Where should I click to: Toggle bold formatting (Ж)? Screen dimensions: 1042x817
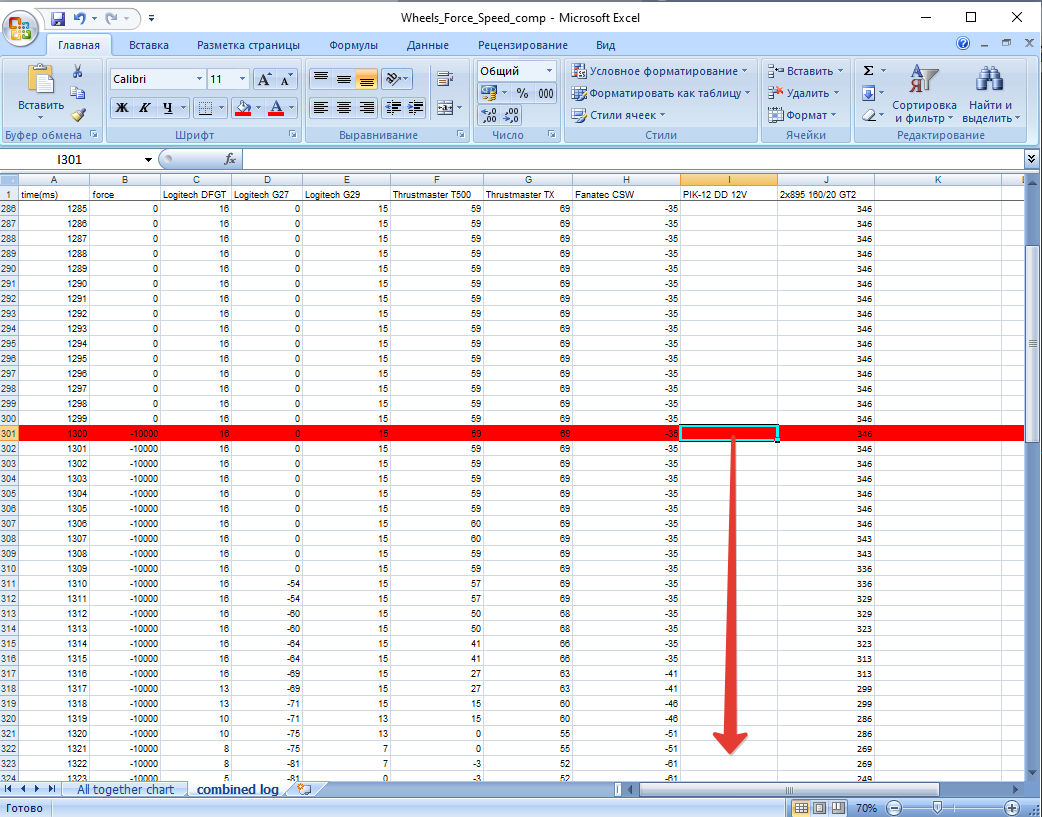pyautogui.click(x=121, y=108)
